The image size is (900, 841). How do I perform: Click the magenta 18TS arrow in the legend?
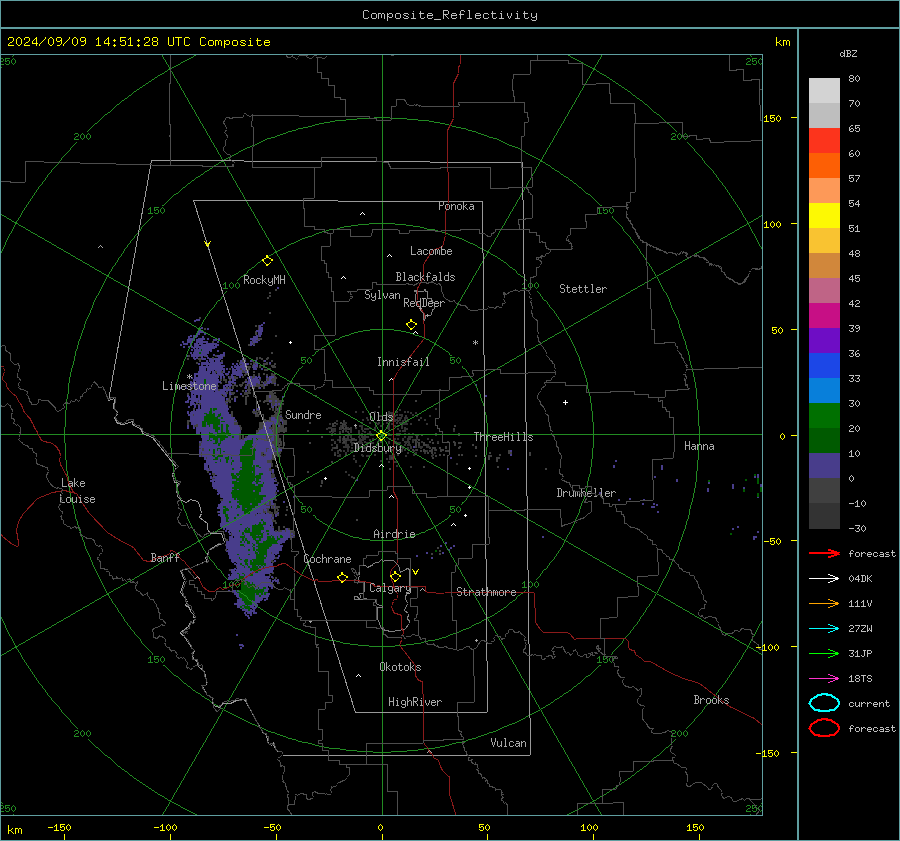[824, 679]
